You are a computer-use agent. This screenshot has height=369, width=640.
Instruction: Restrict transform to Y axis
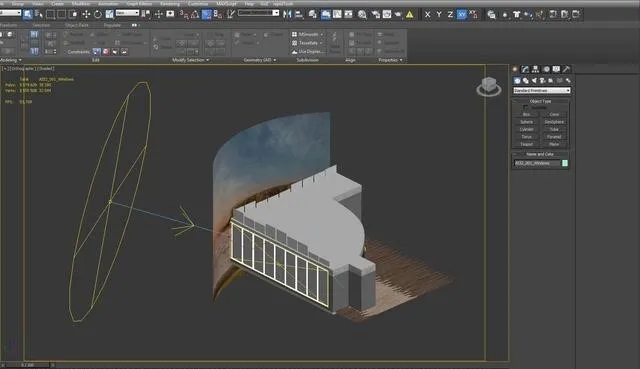(439, 14)
